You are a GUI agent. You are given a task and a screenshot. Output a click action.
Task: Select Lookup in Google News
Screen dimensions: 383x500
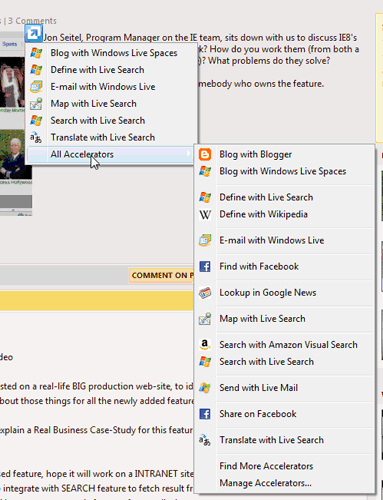coord(284,293)
